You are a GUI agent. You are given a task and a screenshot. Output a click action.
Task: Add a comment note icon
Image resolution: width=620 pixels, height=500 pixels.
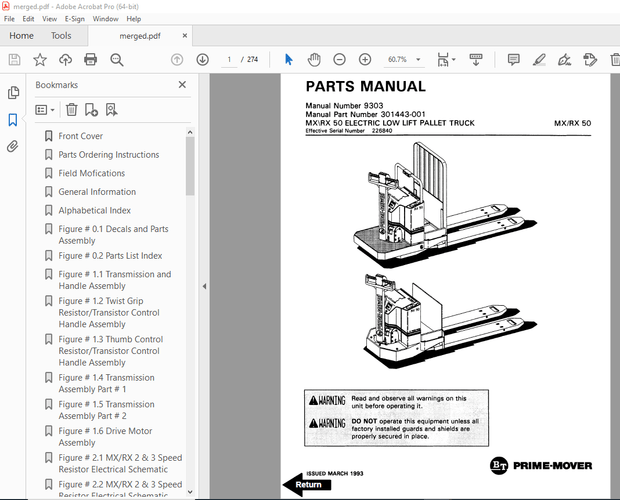pos(514,60)
